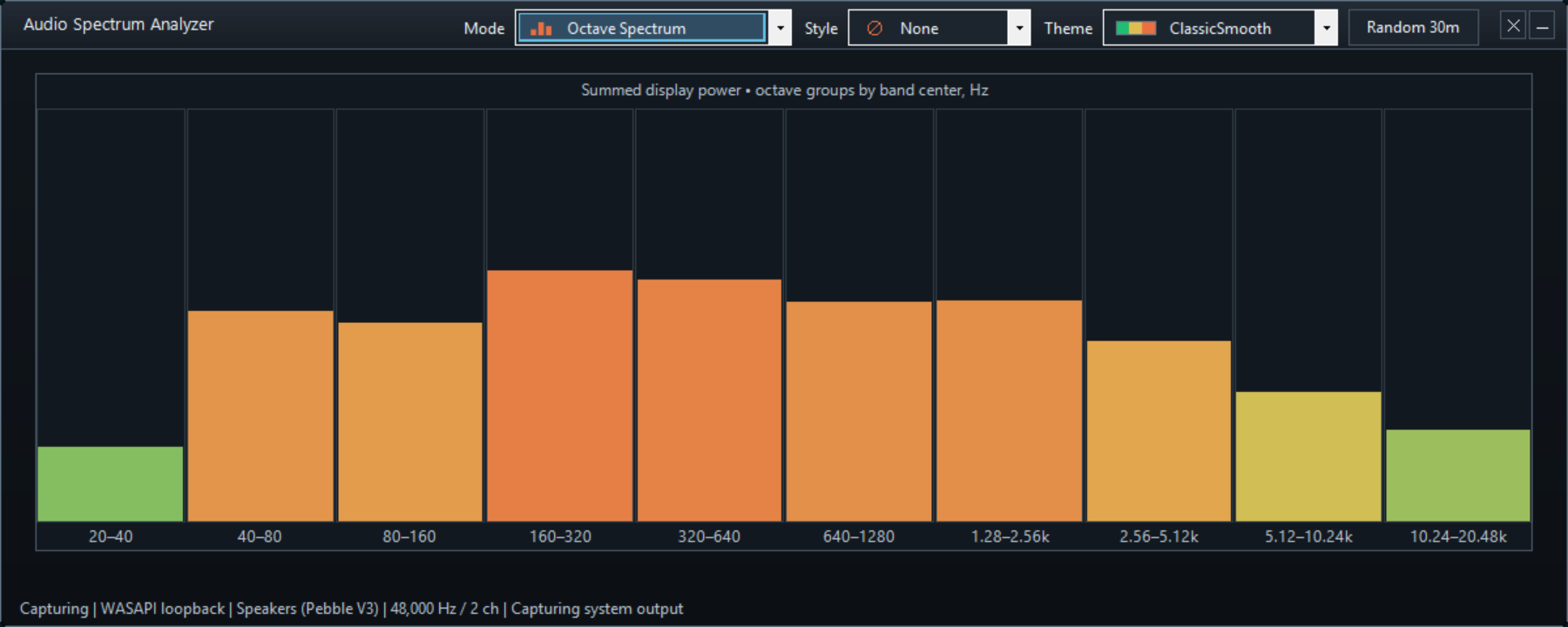1568x627 pixels.
Task: Click the 320–640 Hz bar
Action: (709, 401)
